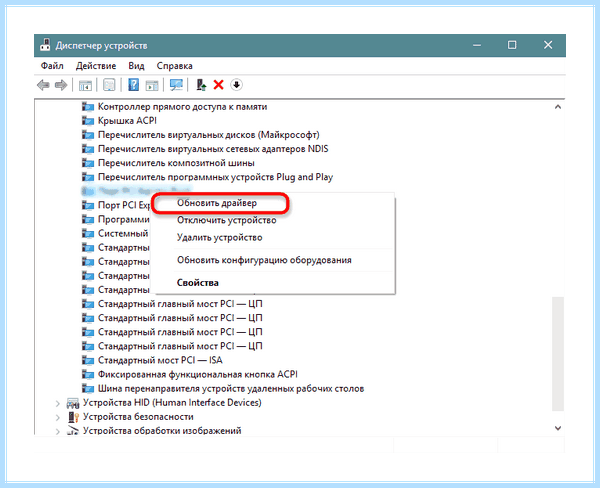Select Перечислитель программных устройств Plug and Play
Image resolution: width=600 pixels, height=488 pixels.
215,177
